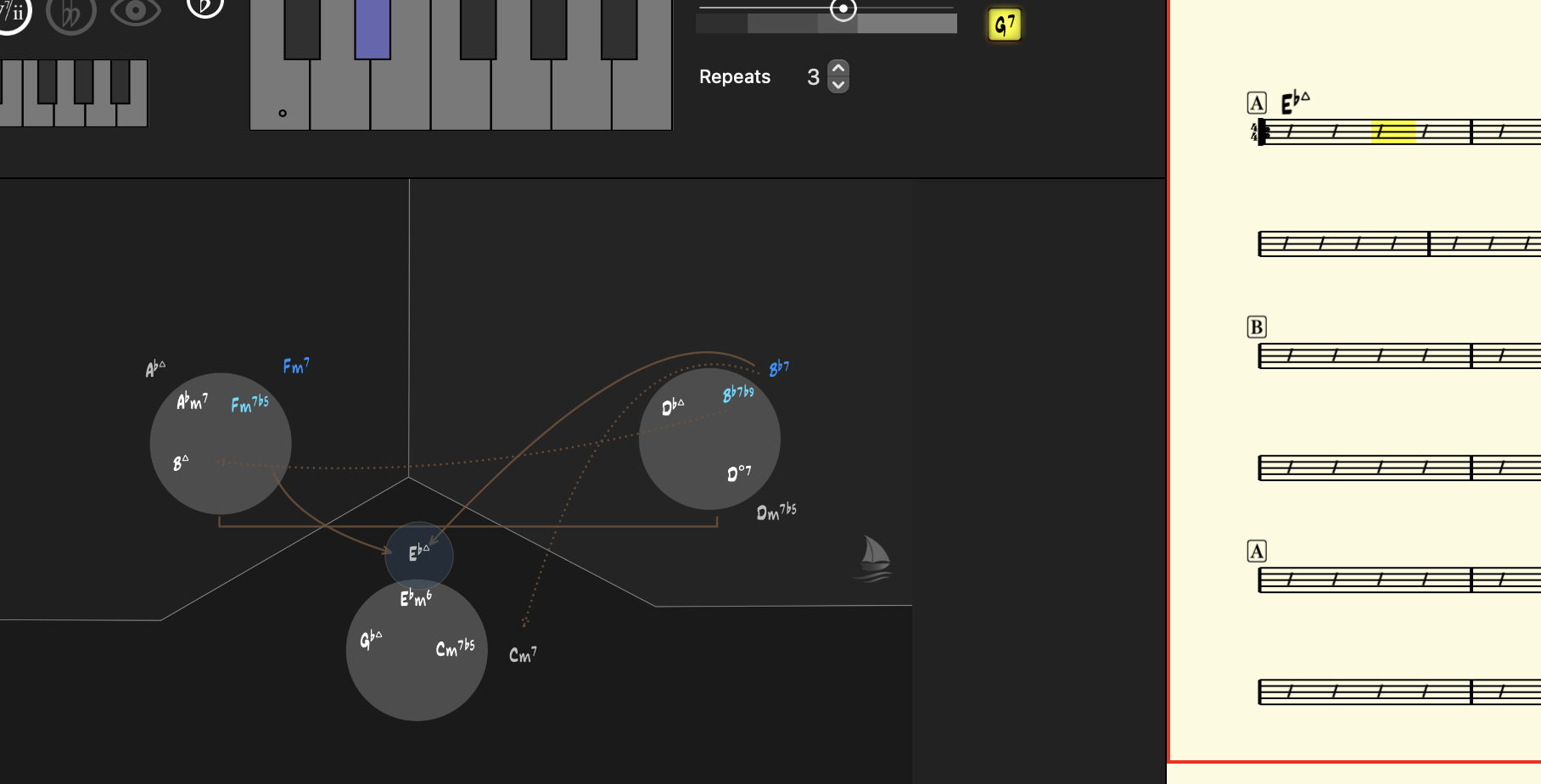Viewport: 1541px width, 784px height.
Task: Increase the Repeats value with up arrow
Action: [x=838, y=69]
